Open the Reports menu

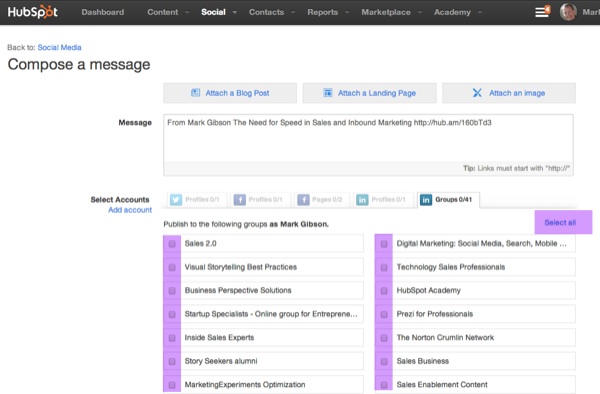click(323, 12)
